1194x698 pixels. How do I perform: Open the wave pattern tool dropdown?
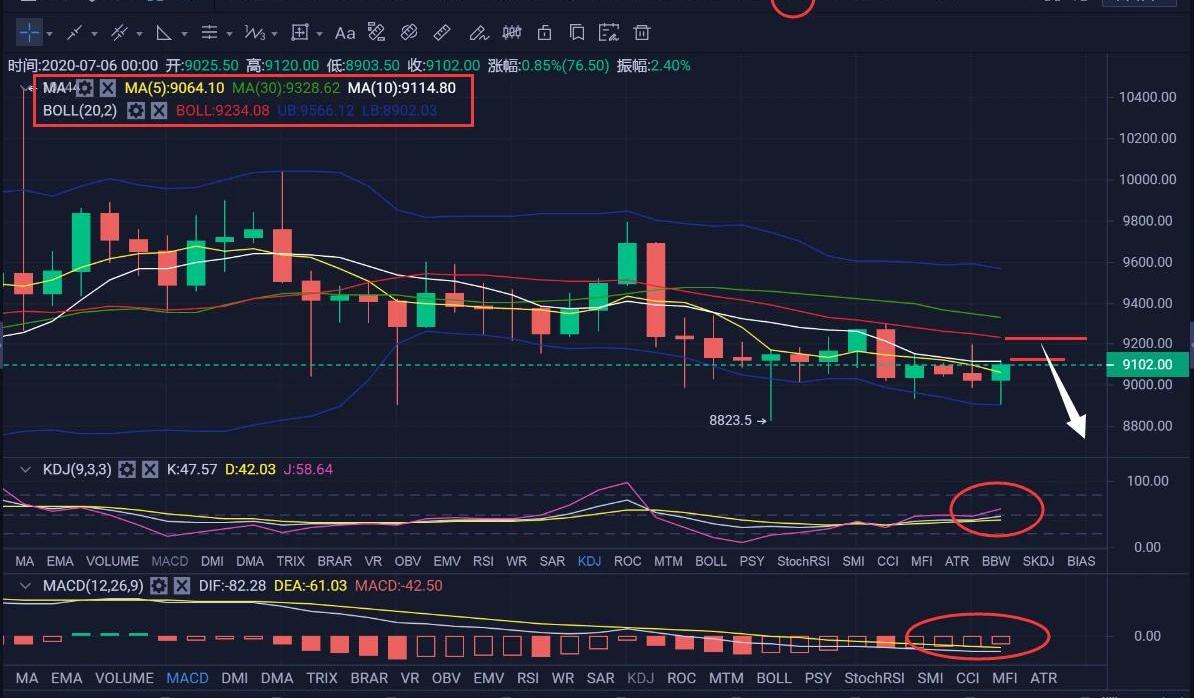coord(275,34)
